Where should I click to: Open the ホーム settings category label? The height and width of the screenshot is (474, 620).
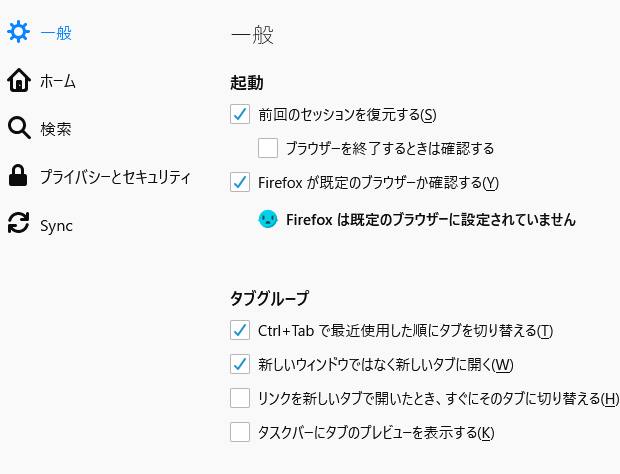(x=58, y=81)
